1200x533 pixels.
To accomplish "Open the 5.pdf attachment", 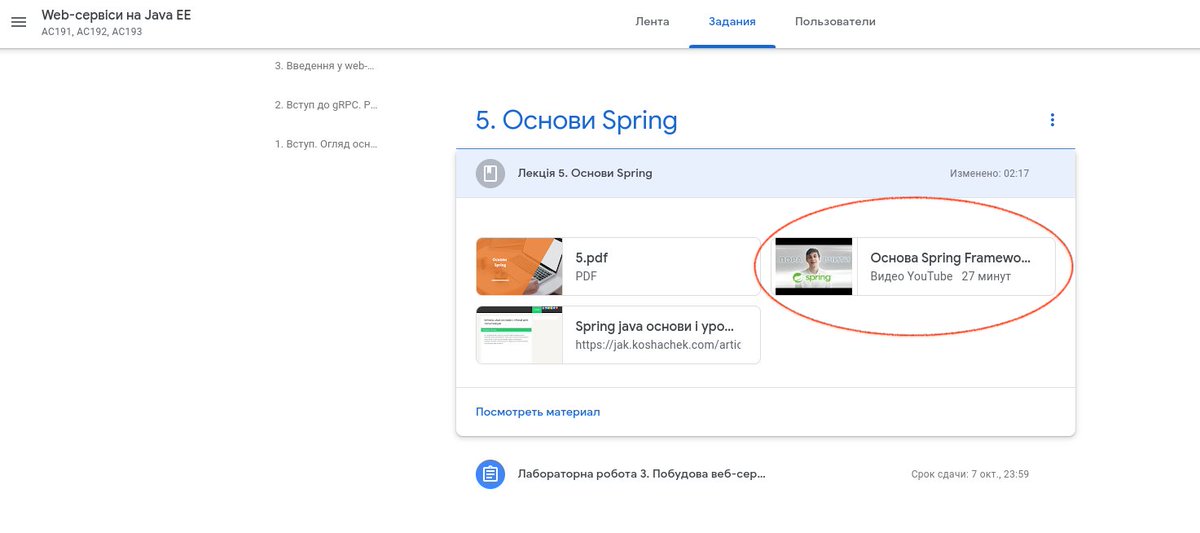I will (x=618, y=266).
